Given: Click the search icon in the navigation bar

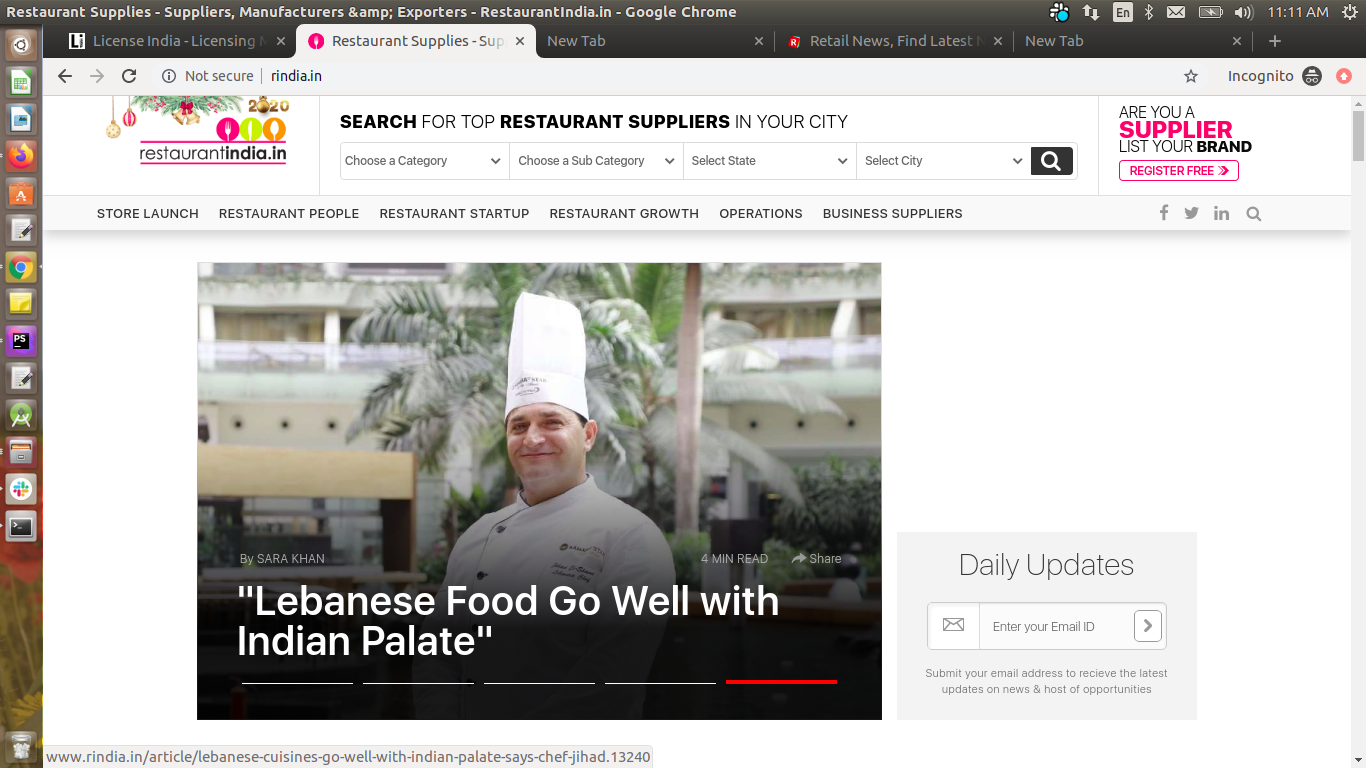Looking at the screenshot, I should pyautogui.click(x=1254, y=213).
